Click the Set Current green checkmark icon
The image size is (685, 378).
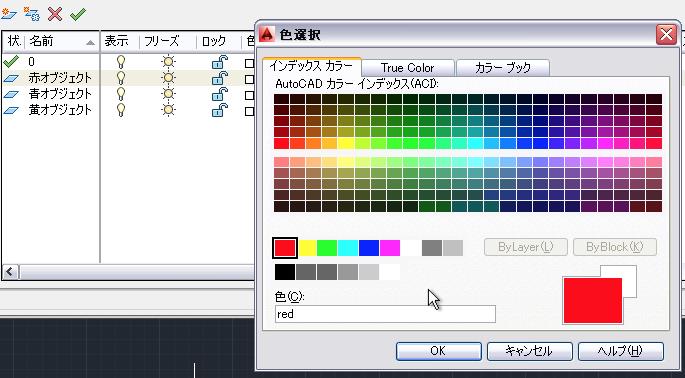78,14
